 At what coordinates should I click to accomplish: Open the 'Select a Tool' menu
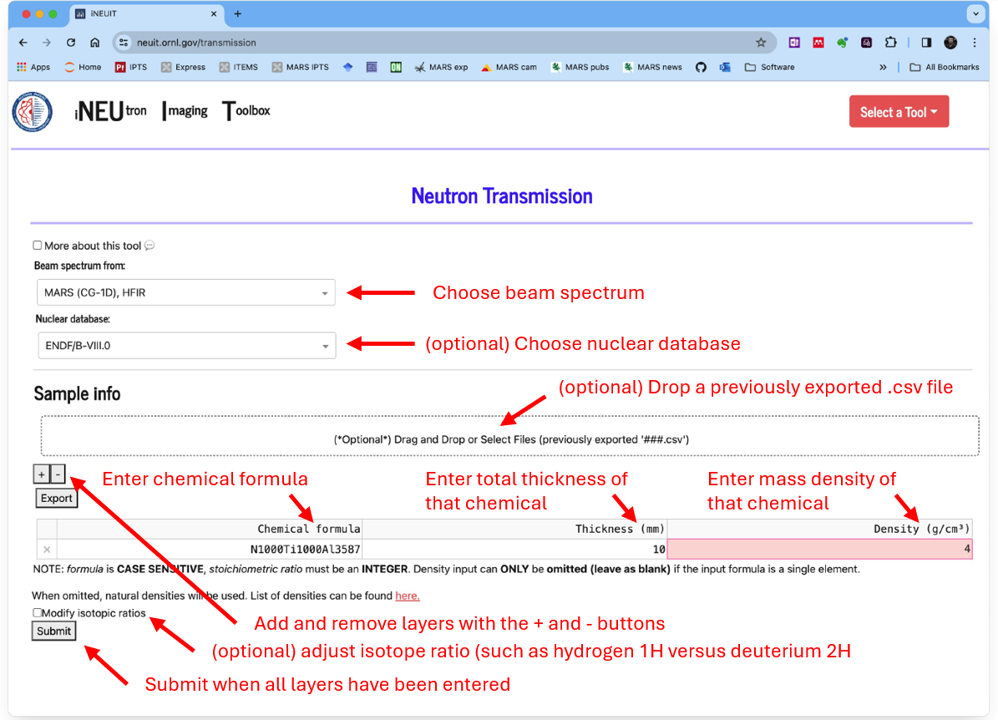point(898,112)
